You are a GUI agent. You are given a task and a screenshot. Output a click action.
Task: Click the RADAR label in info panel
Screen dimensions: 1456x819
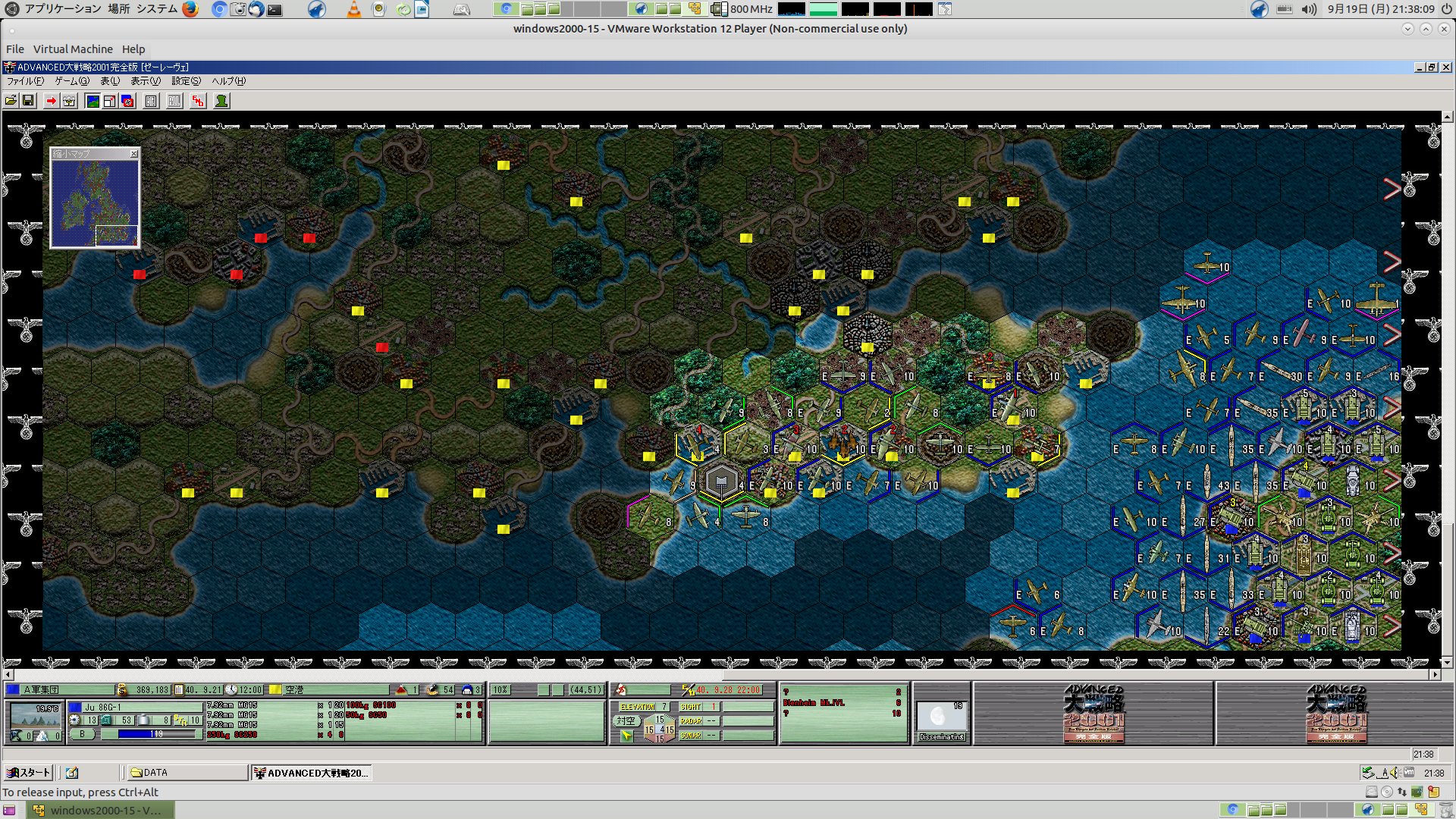coord(691,721)
